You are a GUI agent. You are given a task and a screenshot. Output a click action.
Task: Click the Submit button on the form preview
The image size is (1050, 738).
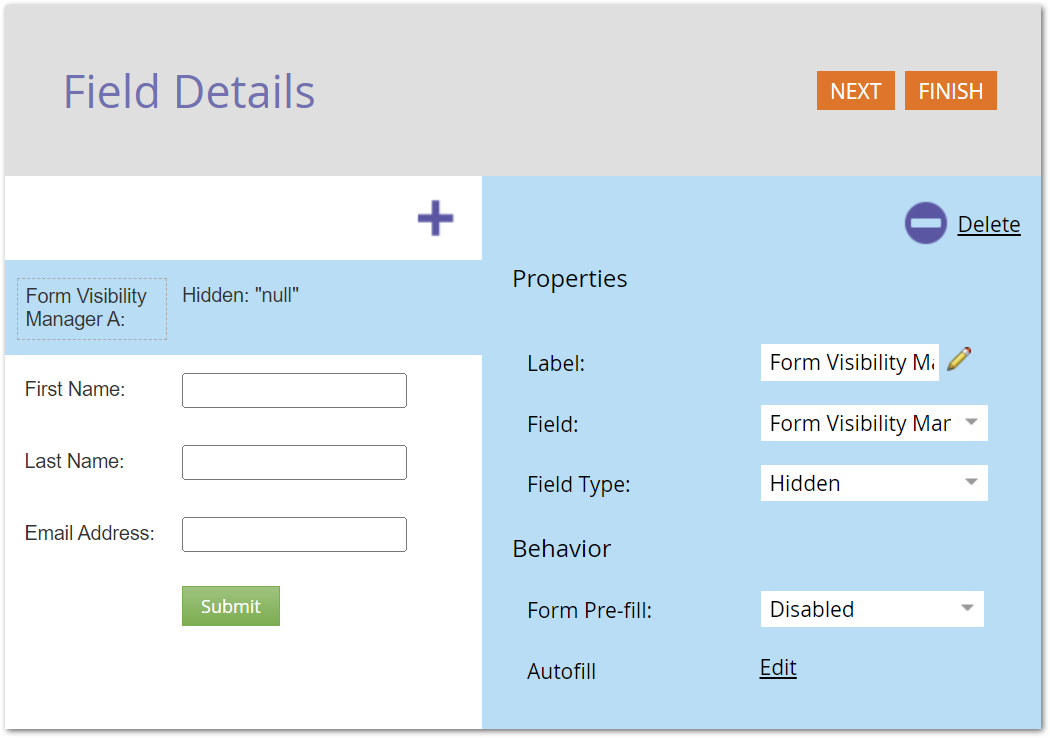click(x=230, y=606)
